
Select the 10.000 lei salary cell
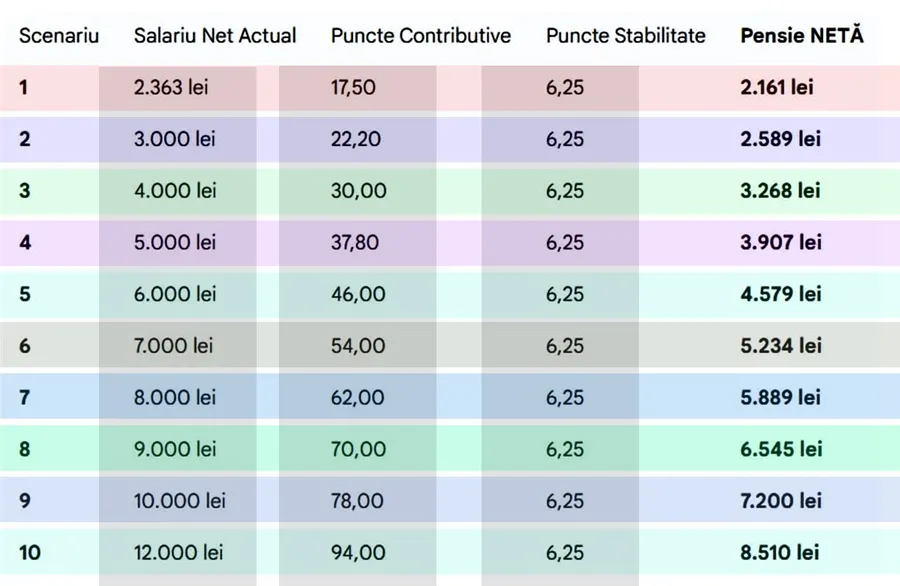(180, 500)
